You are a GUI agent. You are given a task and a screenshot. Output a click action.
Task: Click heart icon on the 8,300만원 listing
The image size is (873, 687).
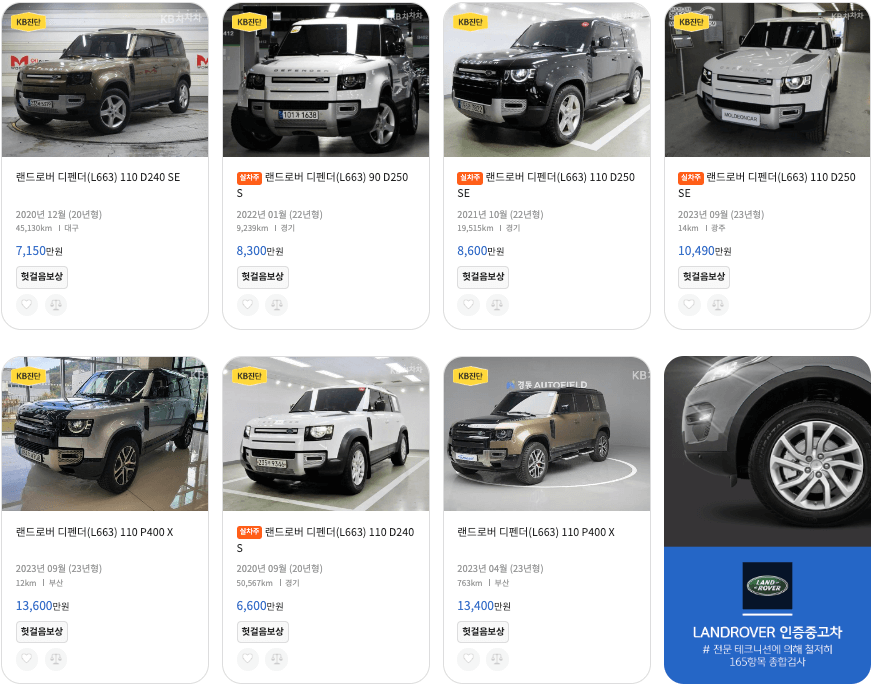click(x=248, y=305)
